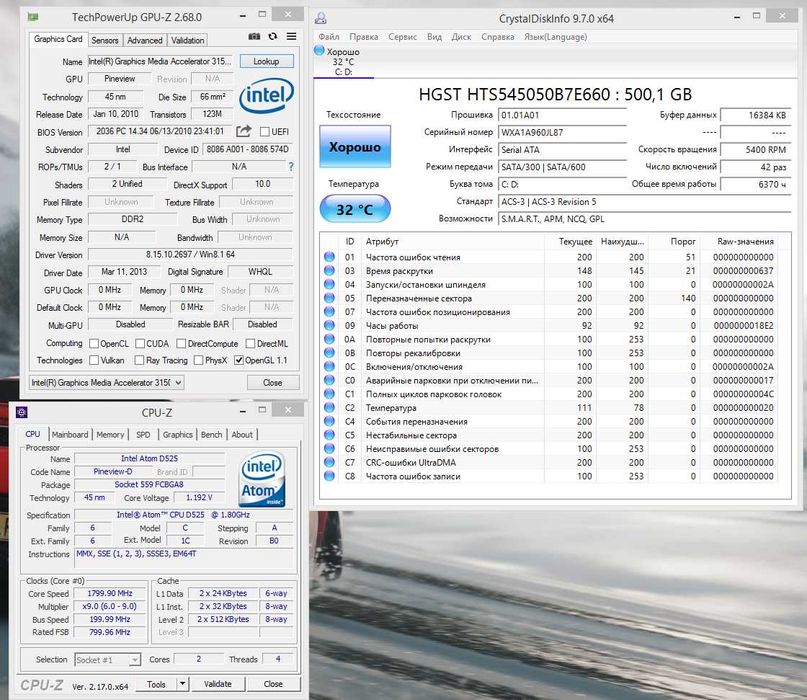807x700 pixels.
Task: Click the BIOS share/export arrow icon
Action: click(243, 131)
